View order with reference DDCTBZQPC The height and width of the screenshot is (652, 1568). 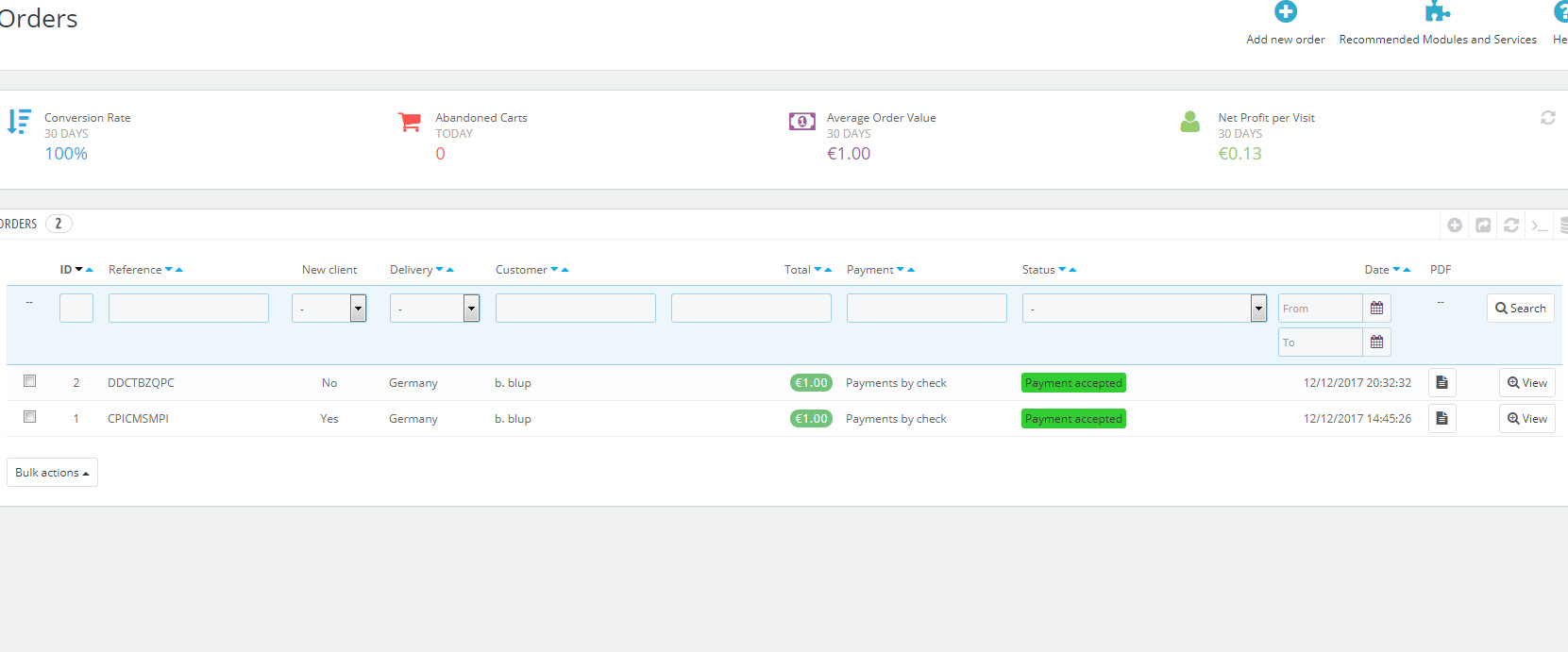point(1526,383)
